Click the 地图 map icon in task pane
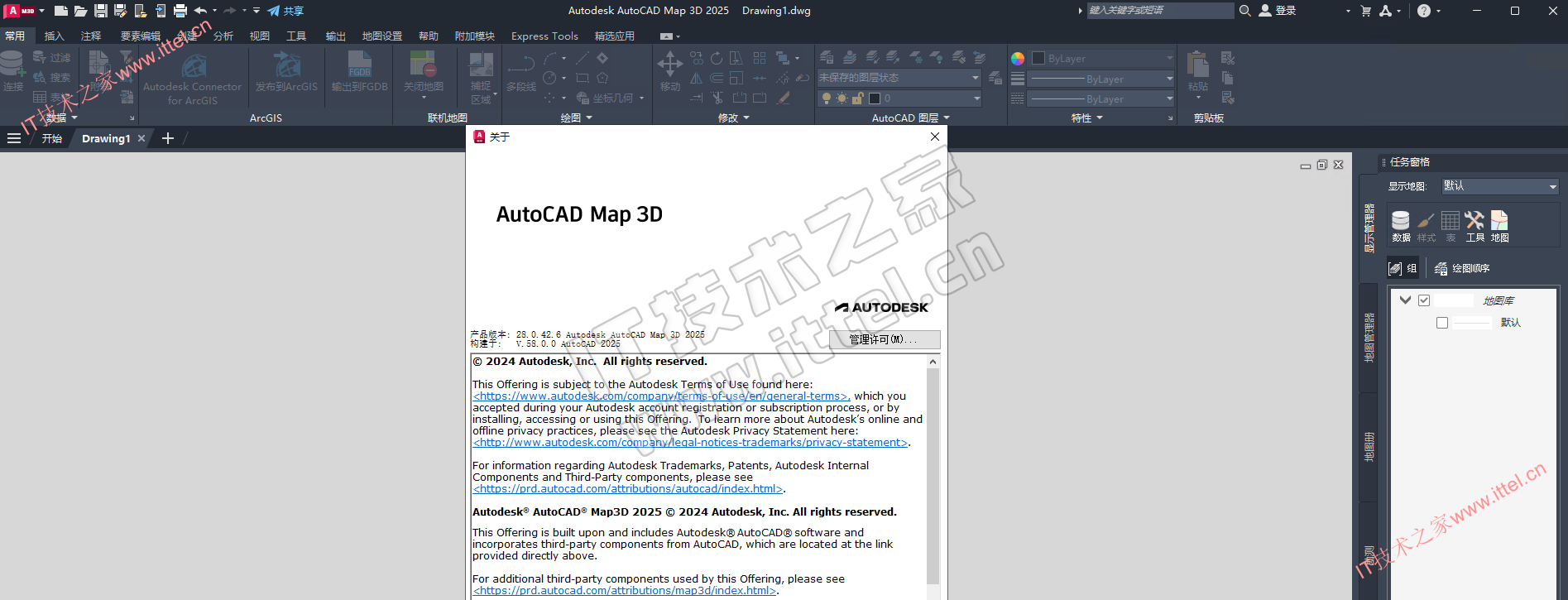This screenshot has width=1568, height=600. pos(1499,226)
